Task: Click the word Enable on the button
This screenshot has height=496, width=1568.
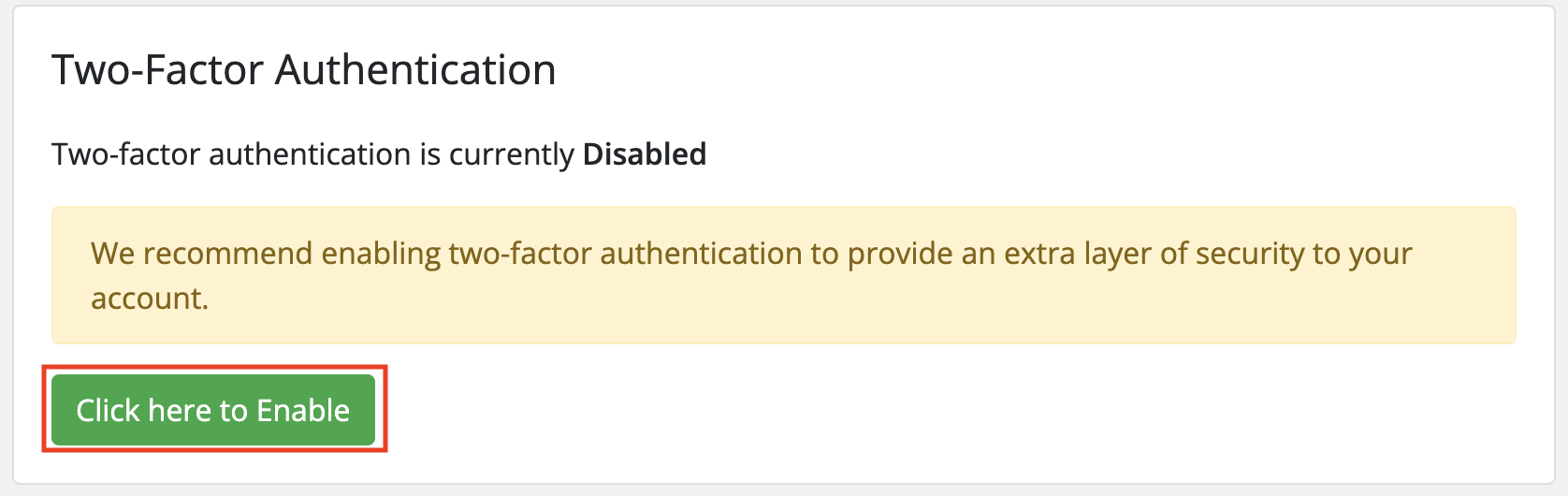Action: (x=303, y=410)
